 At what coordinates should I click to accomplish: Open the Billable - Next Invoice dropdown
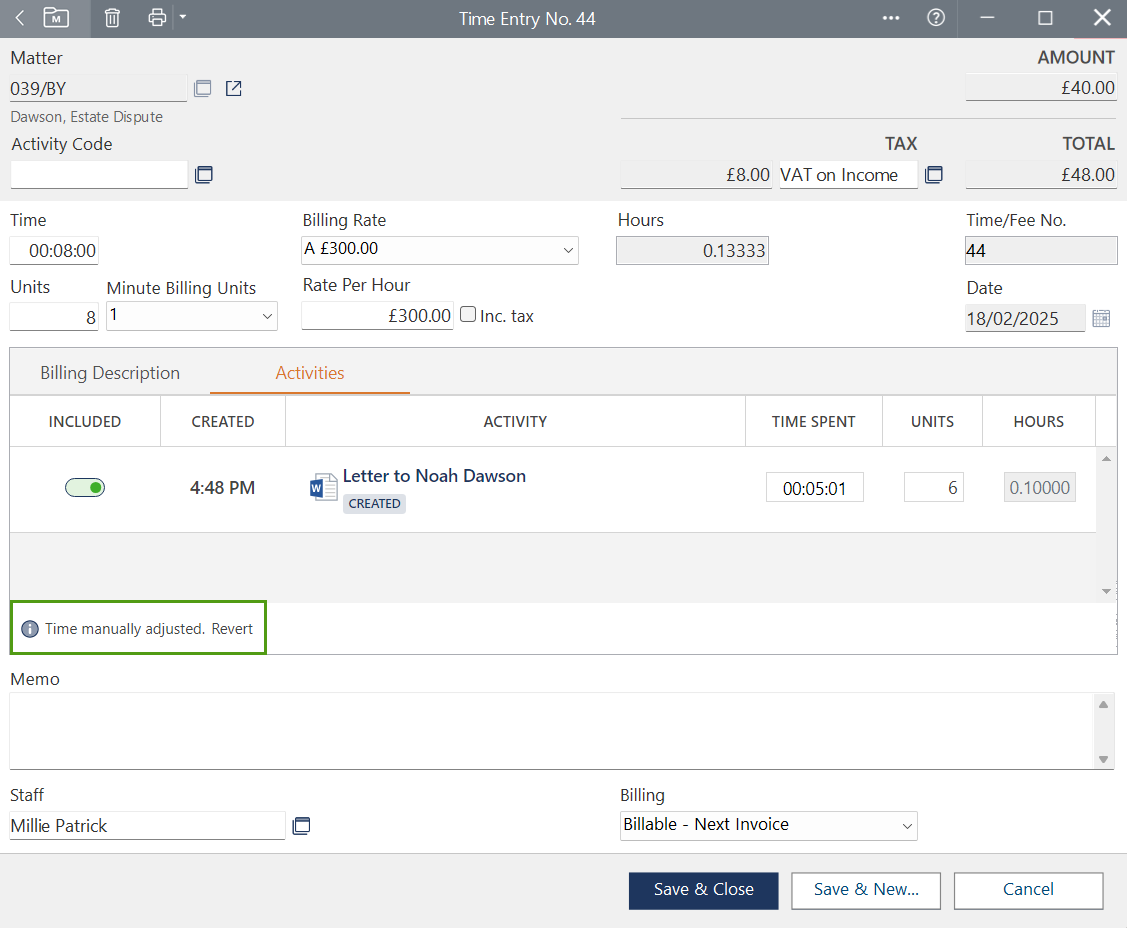tap(906, 826)
